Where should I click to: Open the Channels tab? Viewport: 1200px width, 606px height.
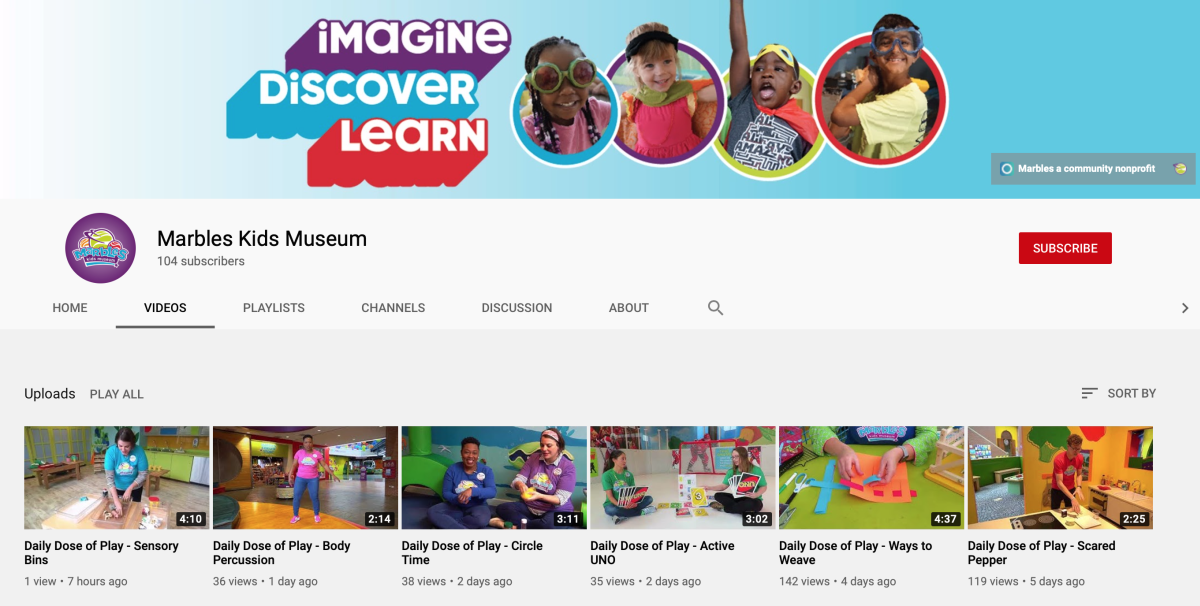(x=393, y=308)
